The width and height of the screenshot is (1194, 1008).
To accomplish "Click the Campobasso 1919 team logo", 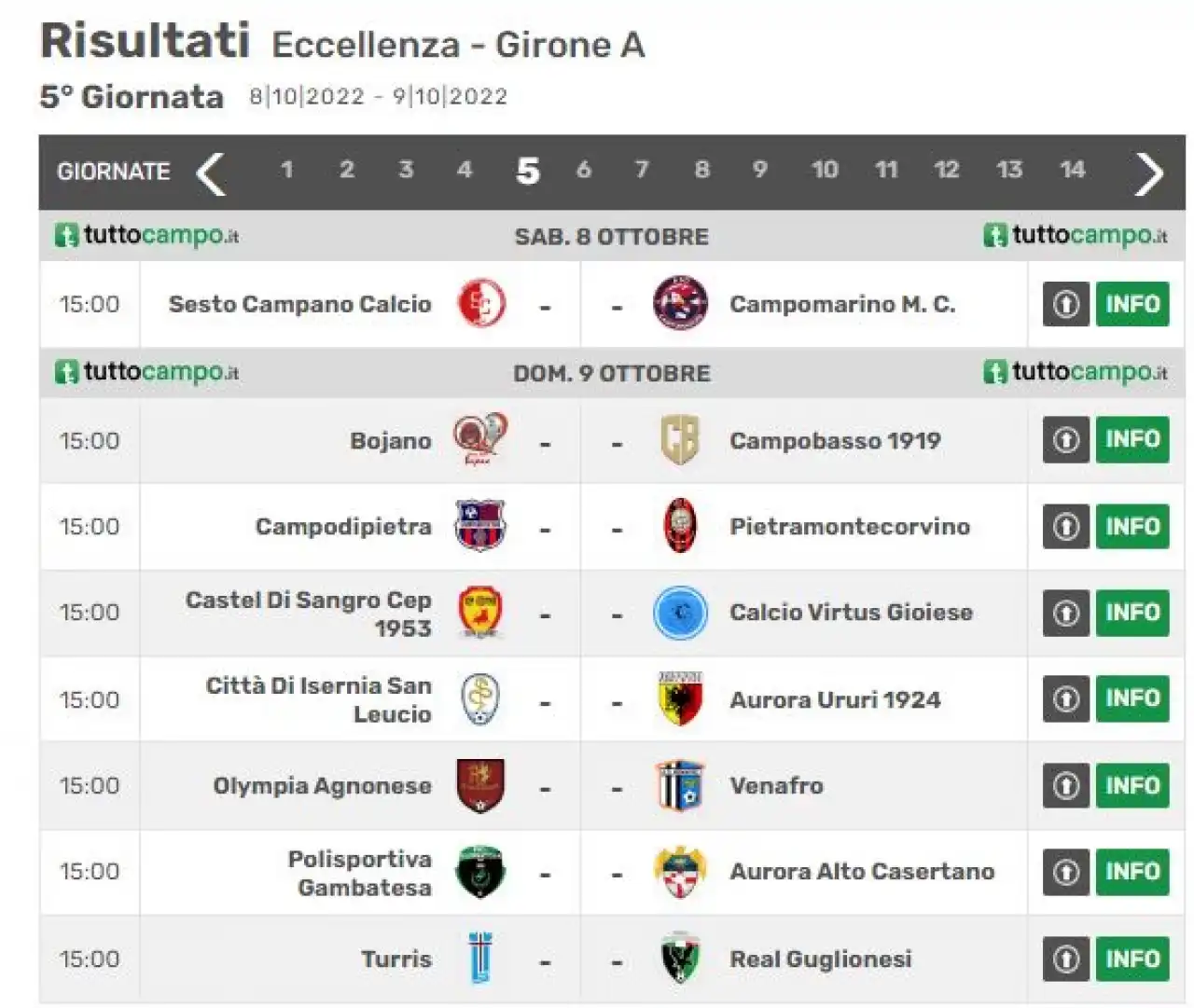I will [x=680, y=440].
